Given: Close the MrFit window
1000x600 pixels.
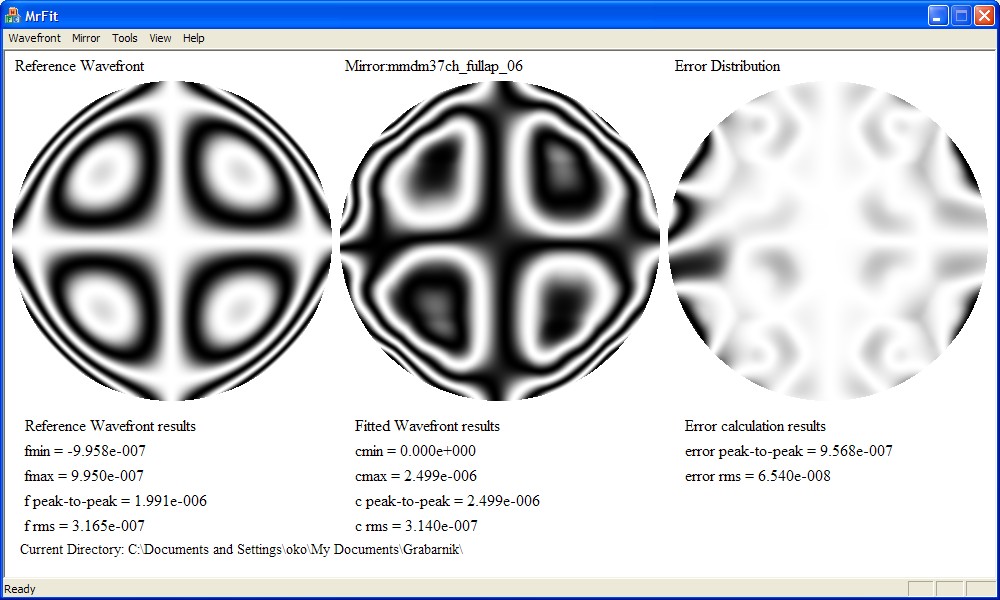Looking at the screenshot, I should coord(984,15).
